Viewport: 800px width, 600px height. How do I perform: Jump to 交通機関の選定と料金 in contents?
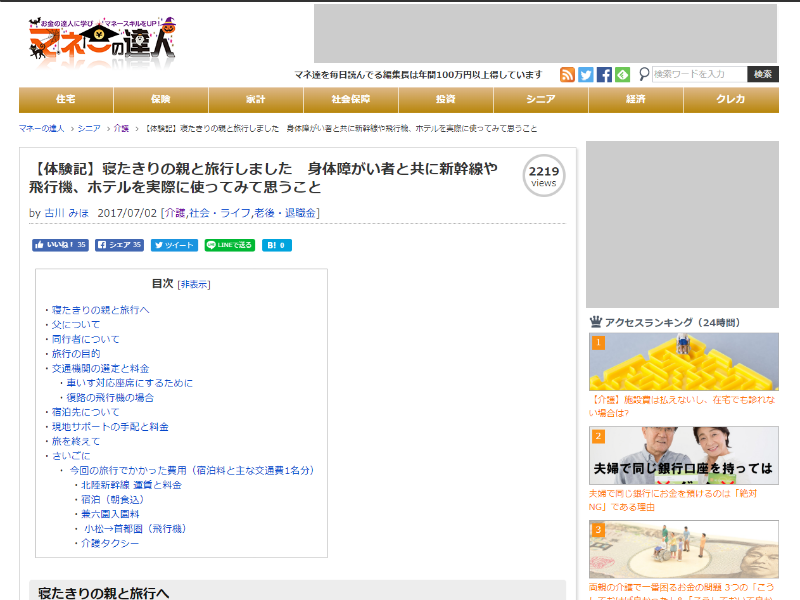coord(101,368)
